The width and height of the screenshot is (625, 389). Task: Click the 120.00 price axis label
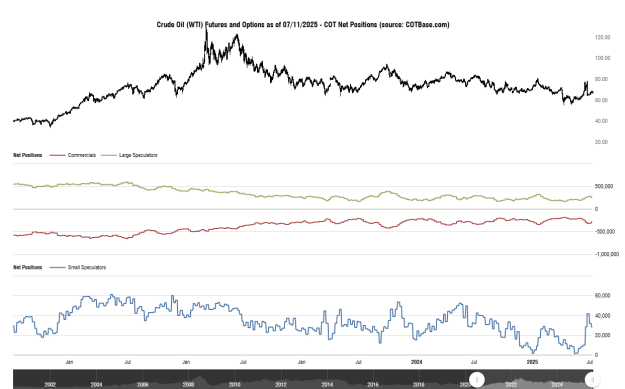coord(602,37)
